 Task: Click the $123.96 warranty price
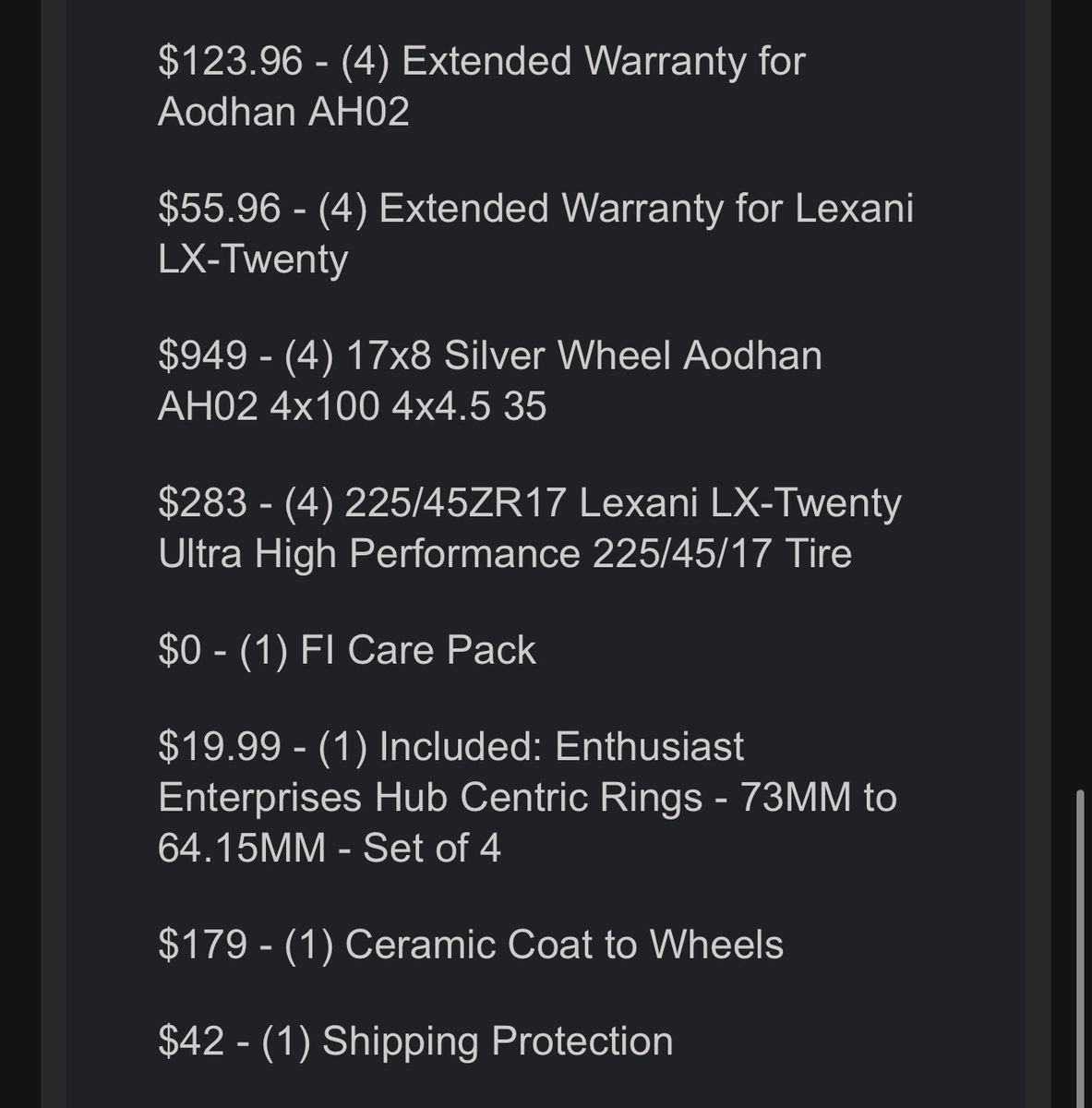tap(230, 62)
